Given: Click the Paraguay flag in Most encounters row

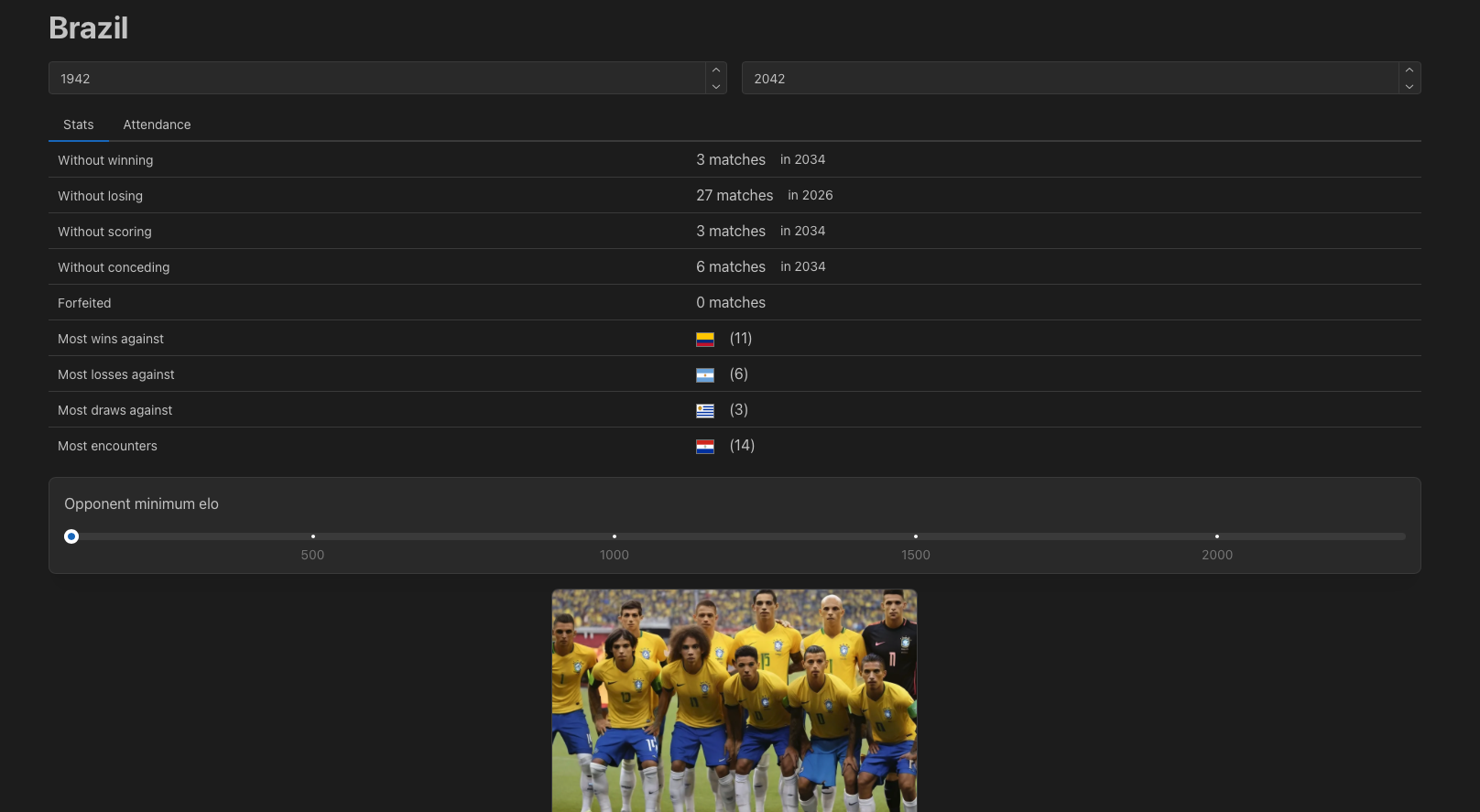Looking at the screenshot, I should pos(704,447).
